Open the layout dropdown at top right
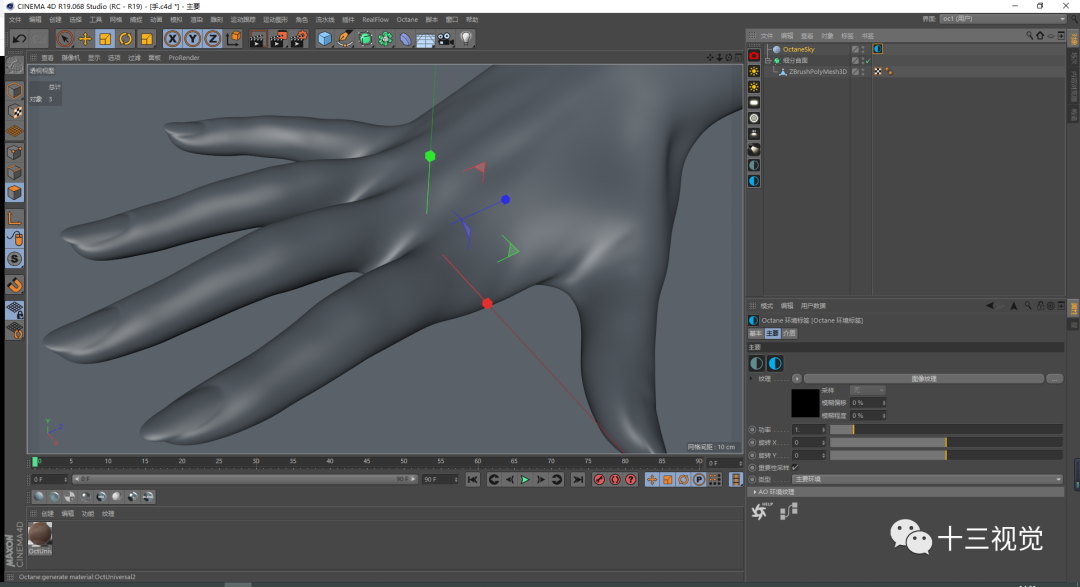 (x=1003, y=19)
